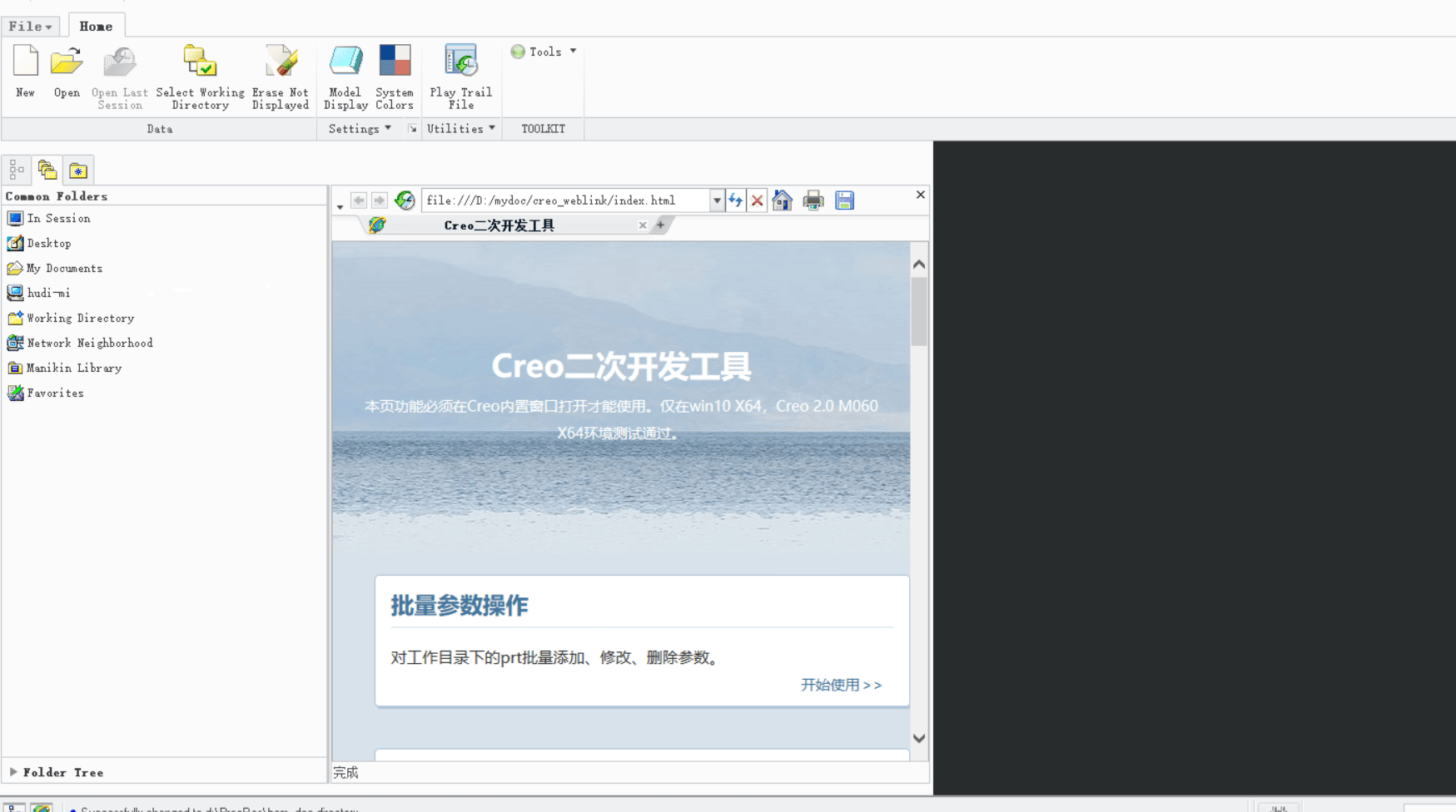Stop loading with red X icon

click(757, 201)
